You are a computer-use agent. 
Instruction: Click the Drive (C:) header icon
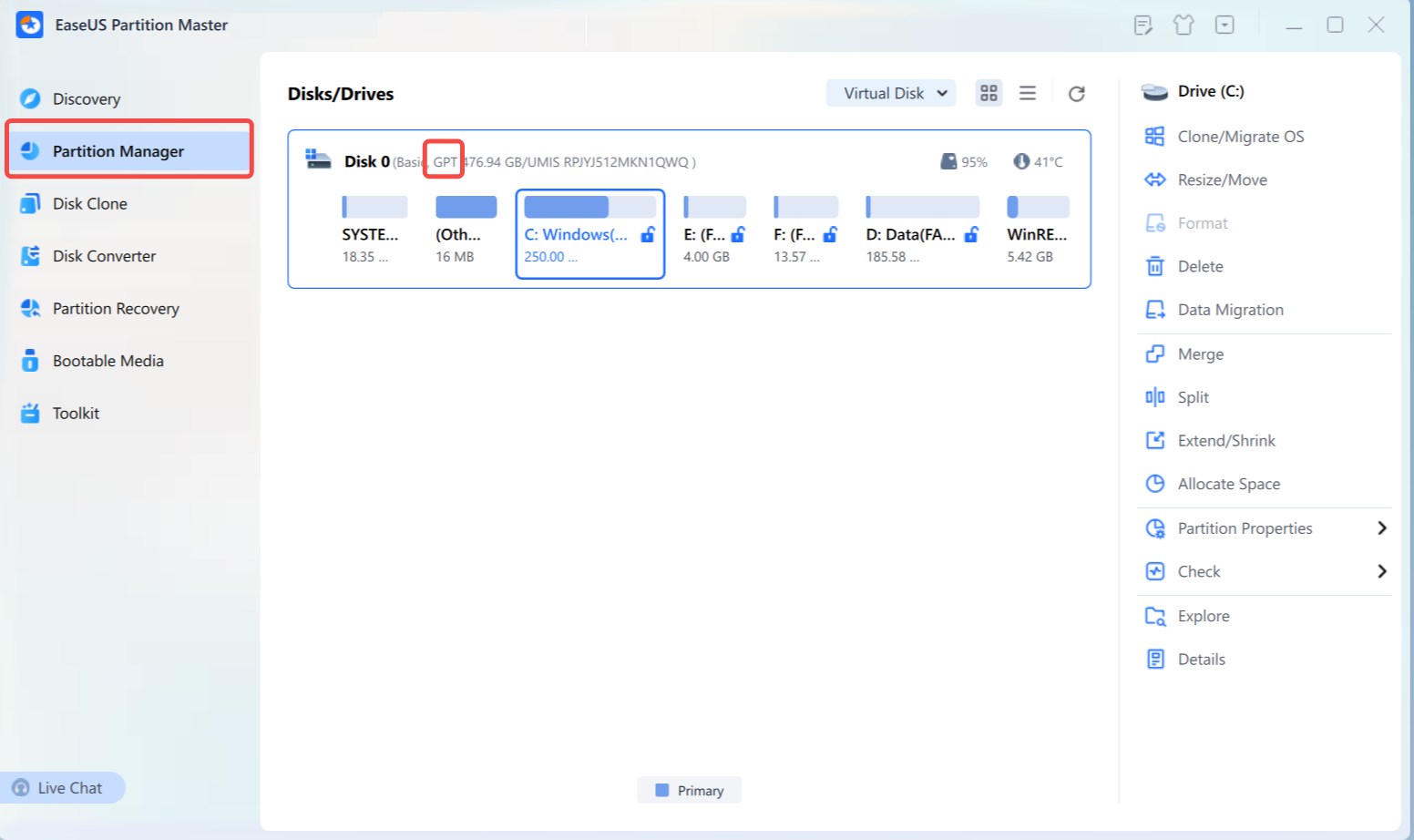pos(1155,91)
